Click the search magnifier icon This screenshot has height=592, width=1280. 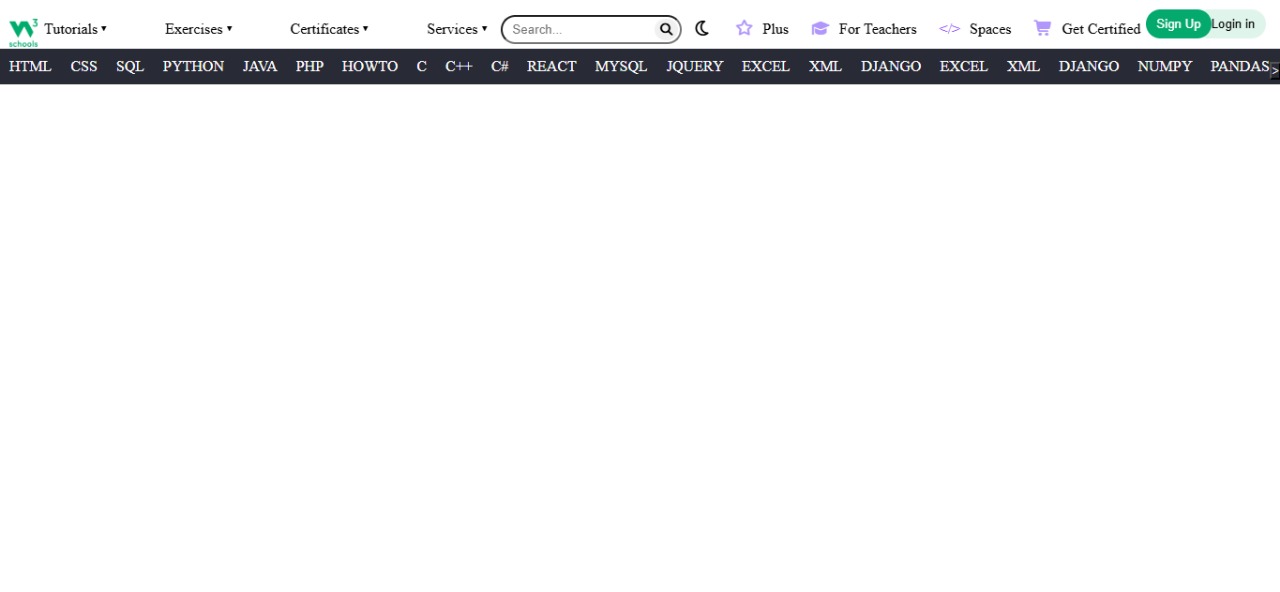666,29
